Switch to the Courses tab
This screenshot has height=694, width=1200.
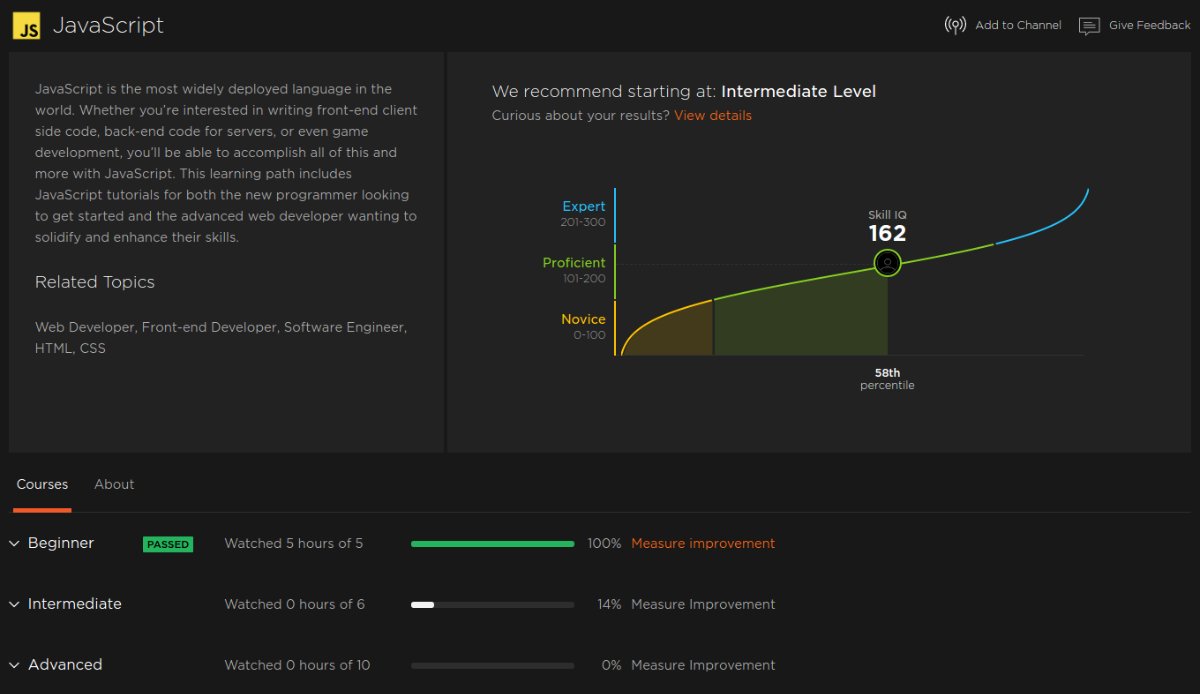click(x=42, y=484)
